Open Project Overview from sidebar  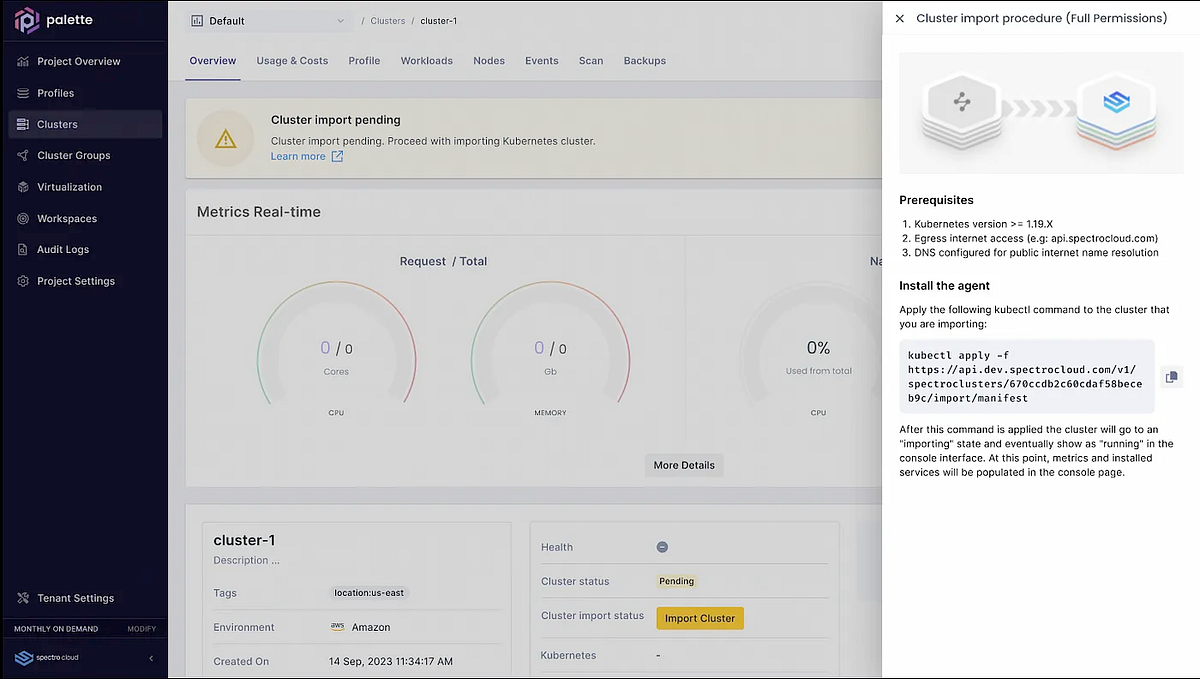tap(78, 62)
